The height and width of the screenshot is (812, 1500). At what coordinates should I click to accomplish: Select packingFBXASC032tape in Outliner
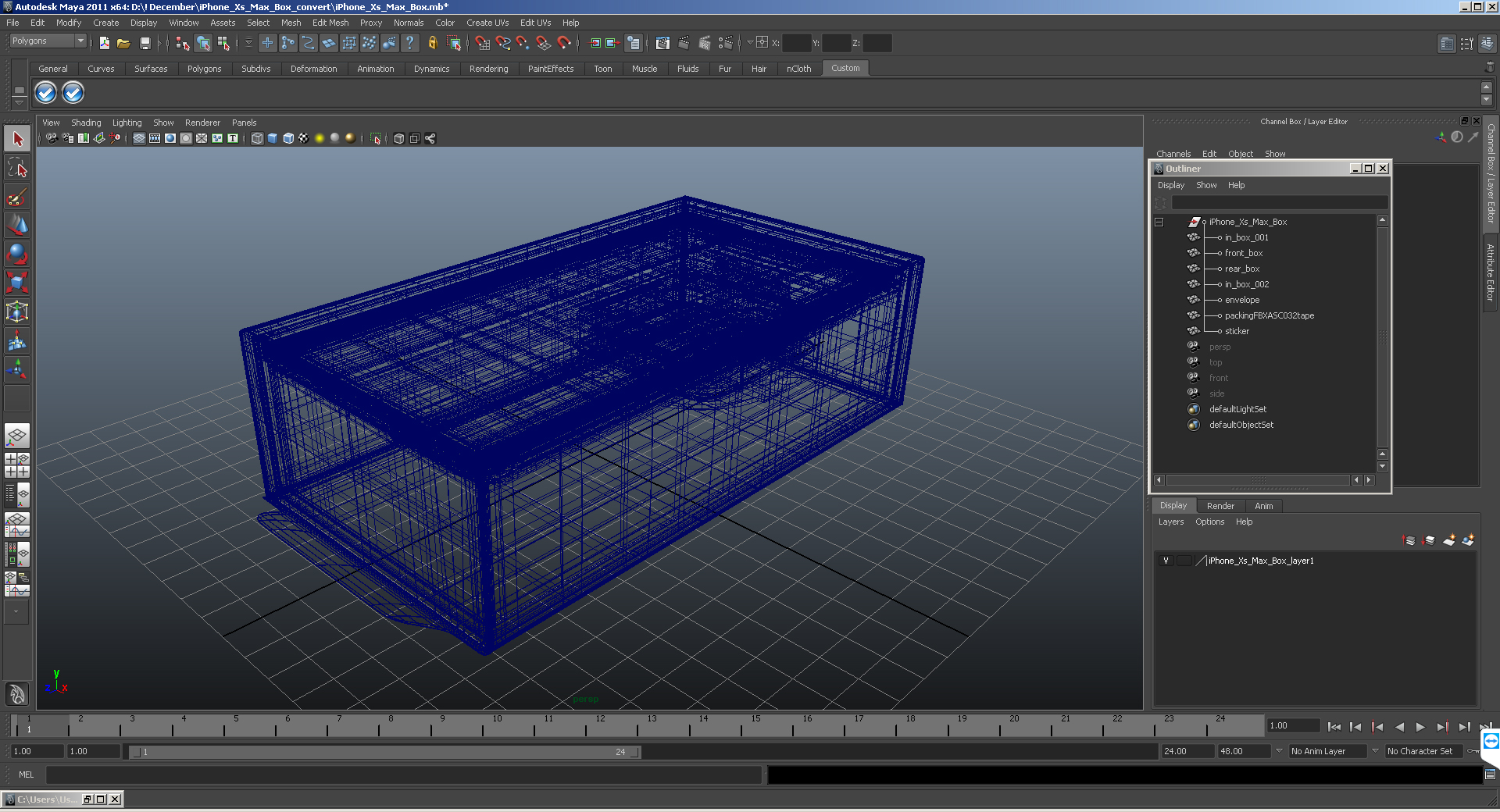click(1269, 315)
